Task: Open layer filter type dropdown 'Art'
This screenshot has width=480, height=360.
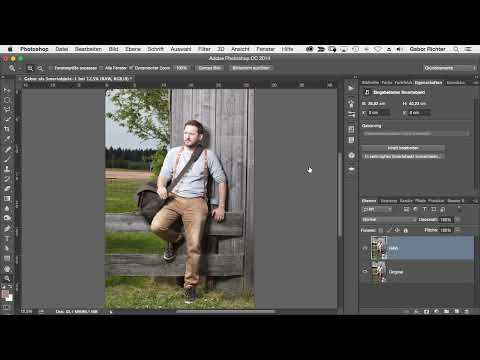Action: [377, 210]
